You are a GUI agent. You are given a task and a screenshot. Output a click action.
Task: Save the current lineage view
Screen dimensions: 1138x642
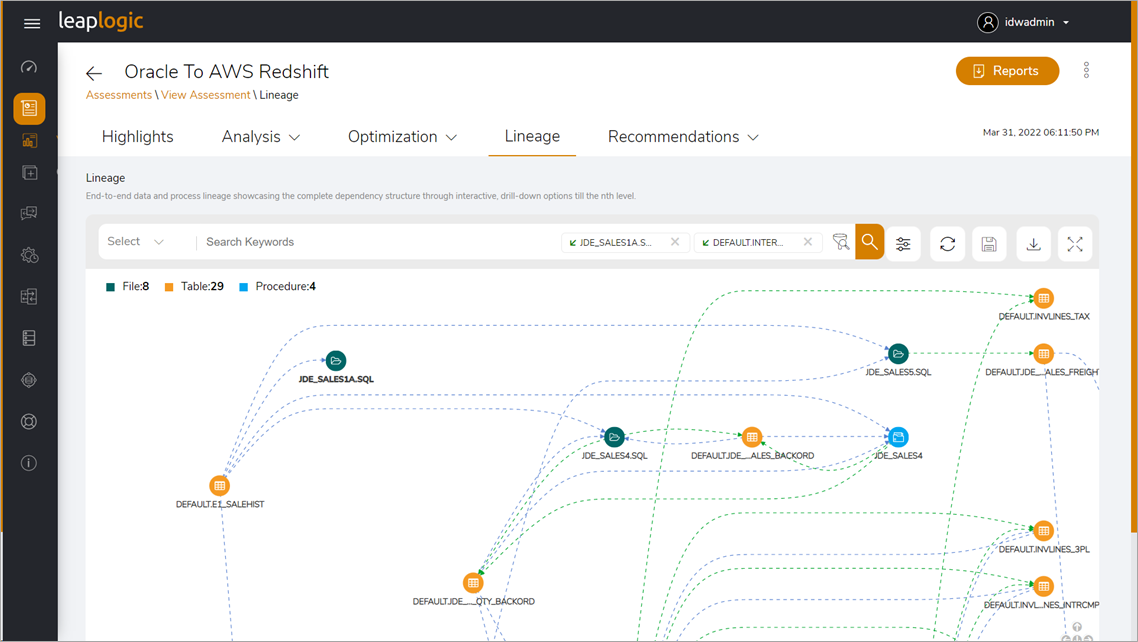[989, 243]
